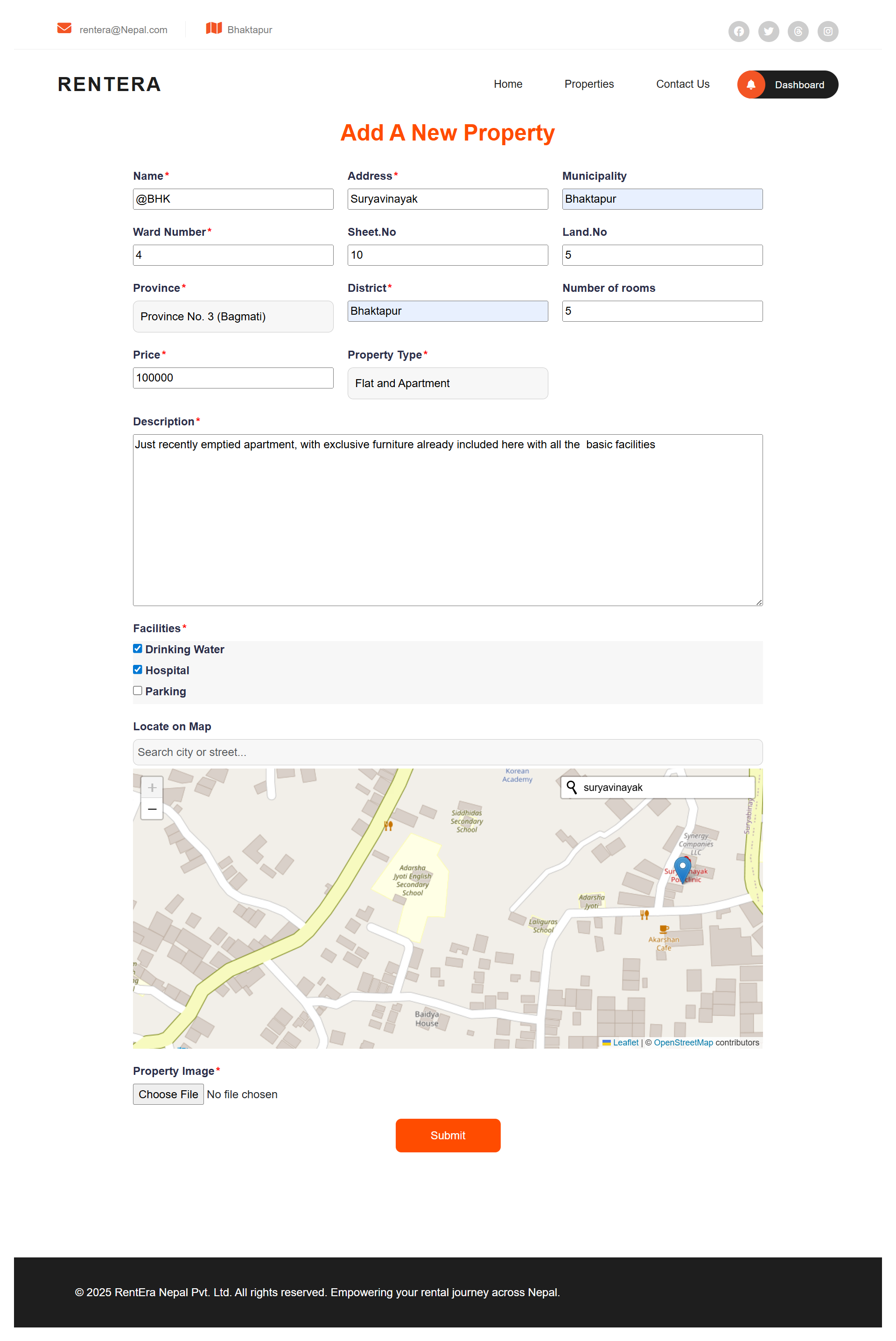
Task: Click the RENTERA logo
Action: tap(109, 85)
